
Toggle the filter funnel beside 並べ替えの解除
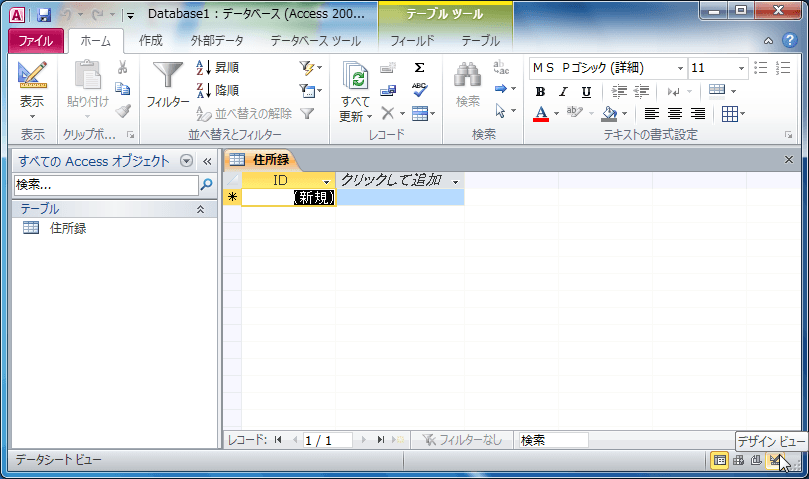307,113
